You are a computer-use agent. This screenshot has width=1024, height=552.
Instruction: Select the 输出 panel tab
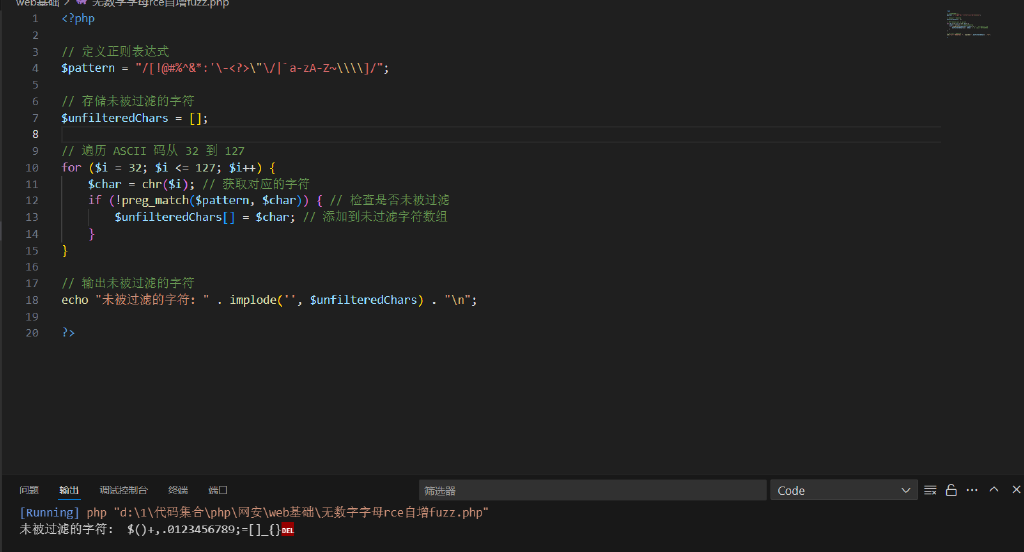[x=69, y=490]
